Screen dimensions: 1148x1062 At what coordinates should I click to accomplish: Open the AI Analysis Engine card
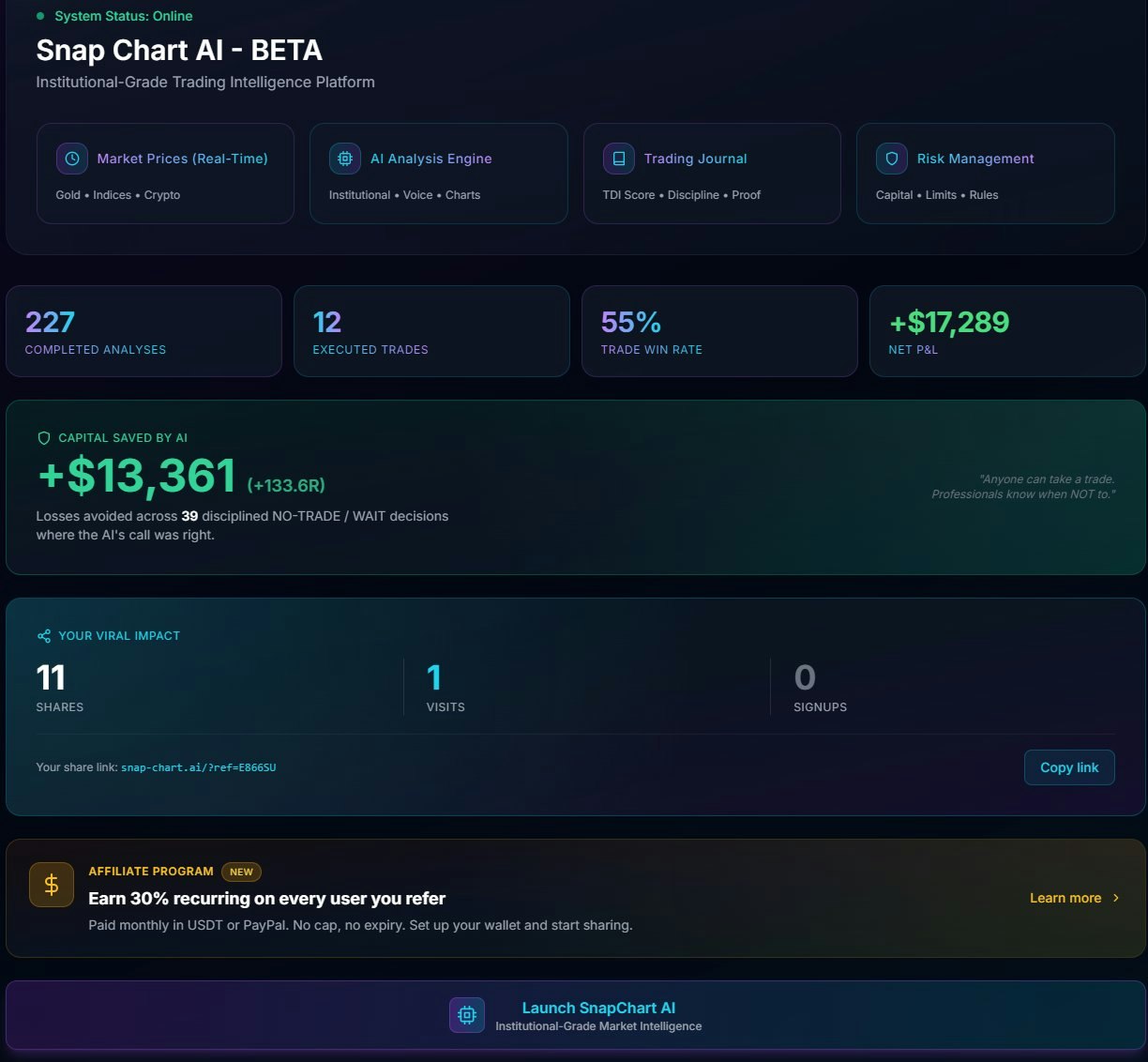pos(439,174)
